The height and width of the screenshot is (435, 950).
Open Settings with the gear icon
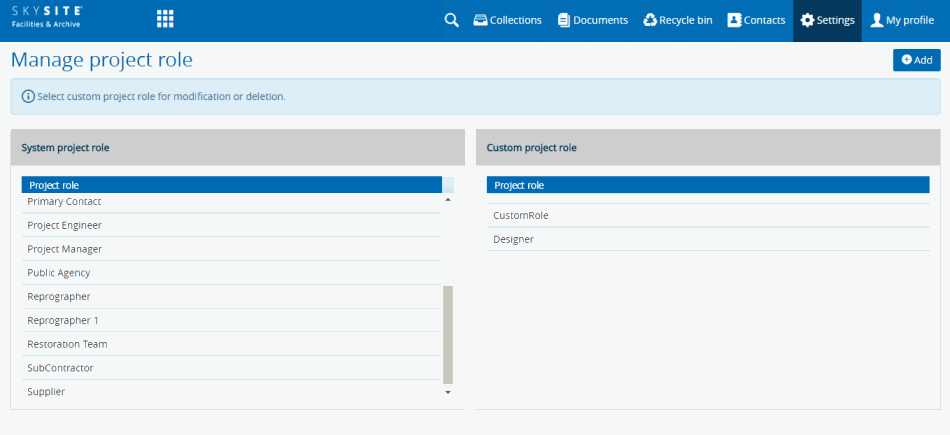(x=827, y=20)
